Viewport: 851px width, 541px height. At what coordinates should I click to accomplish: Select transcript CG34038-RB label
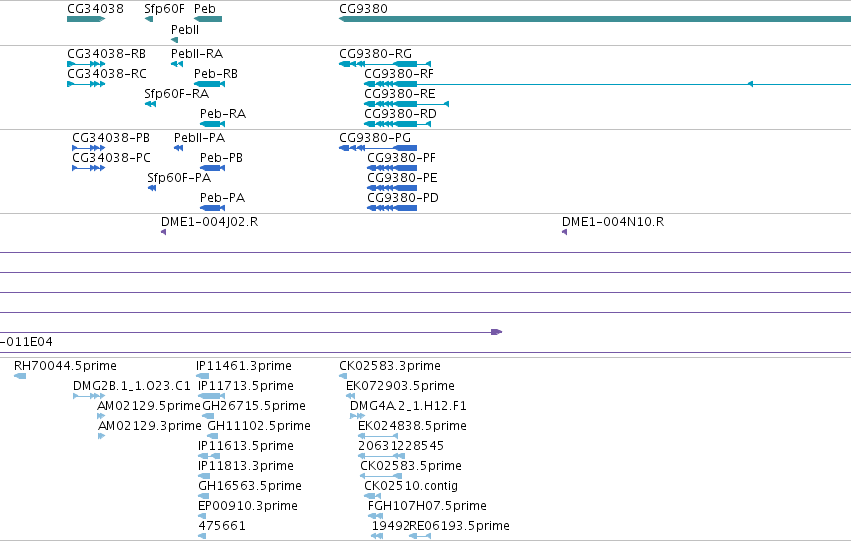click(106, 54)
